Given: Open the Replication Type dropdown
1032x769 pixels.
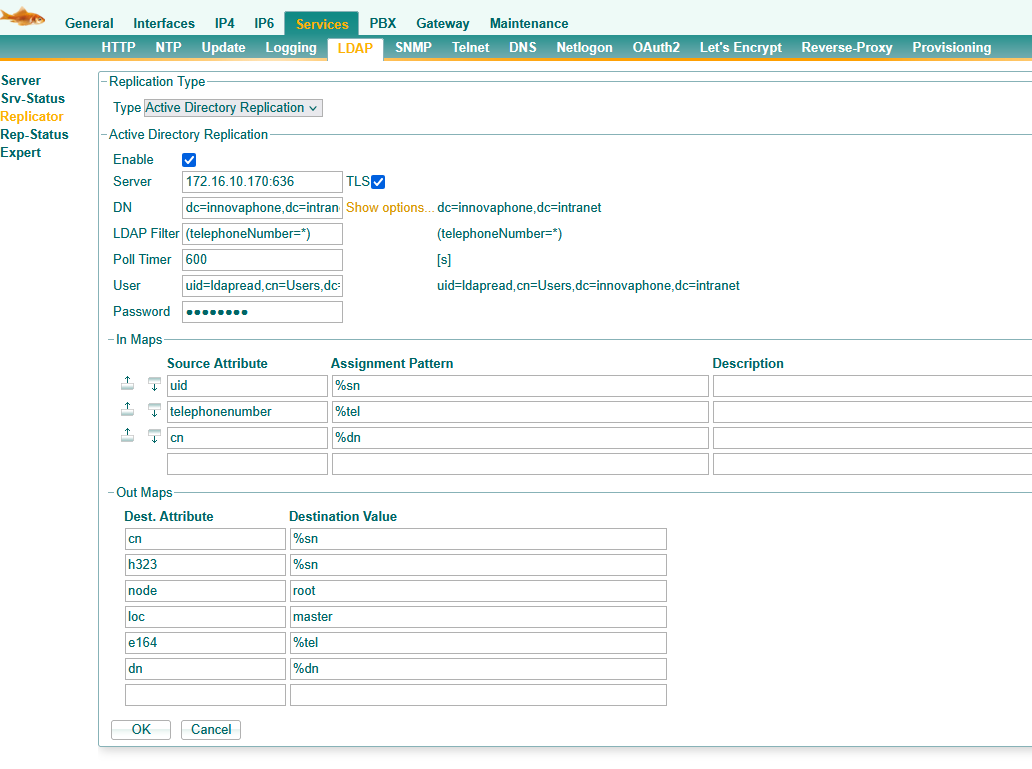Looking at the screenshot, I should pyautogui.click(x=233, y=108).
